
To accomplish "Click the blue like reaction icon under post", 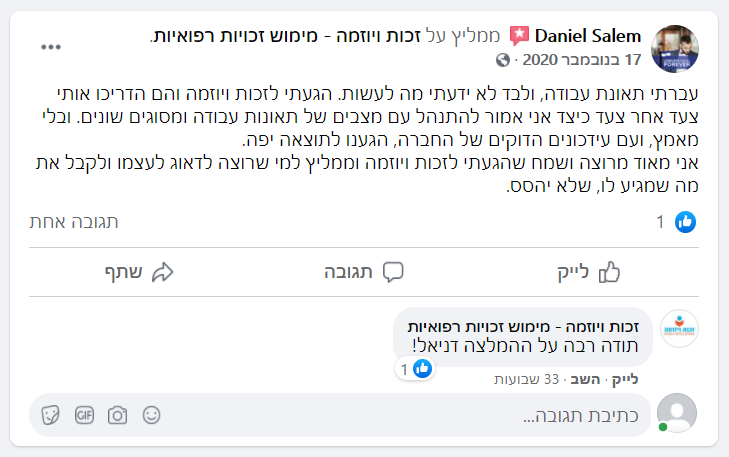I will (x=685, y=222).
